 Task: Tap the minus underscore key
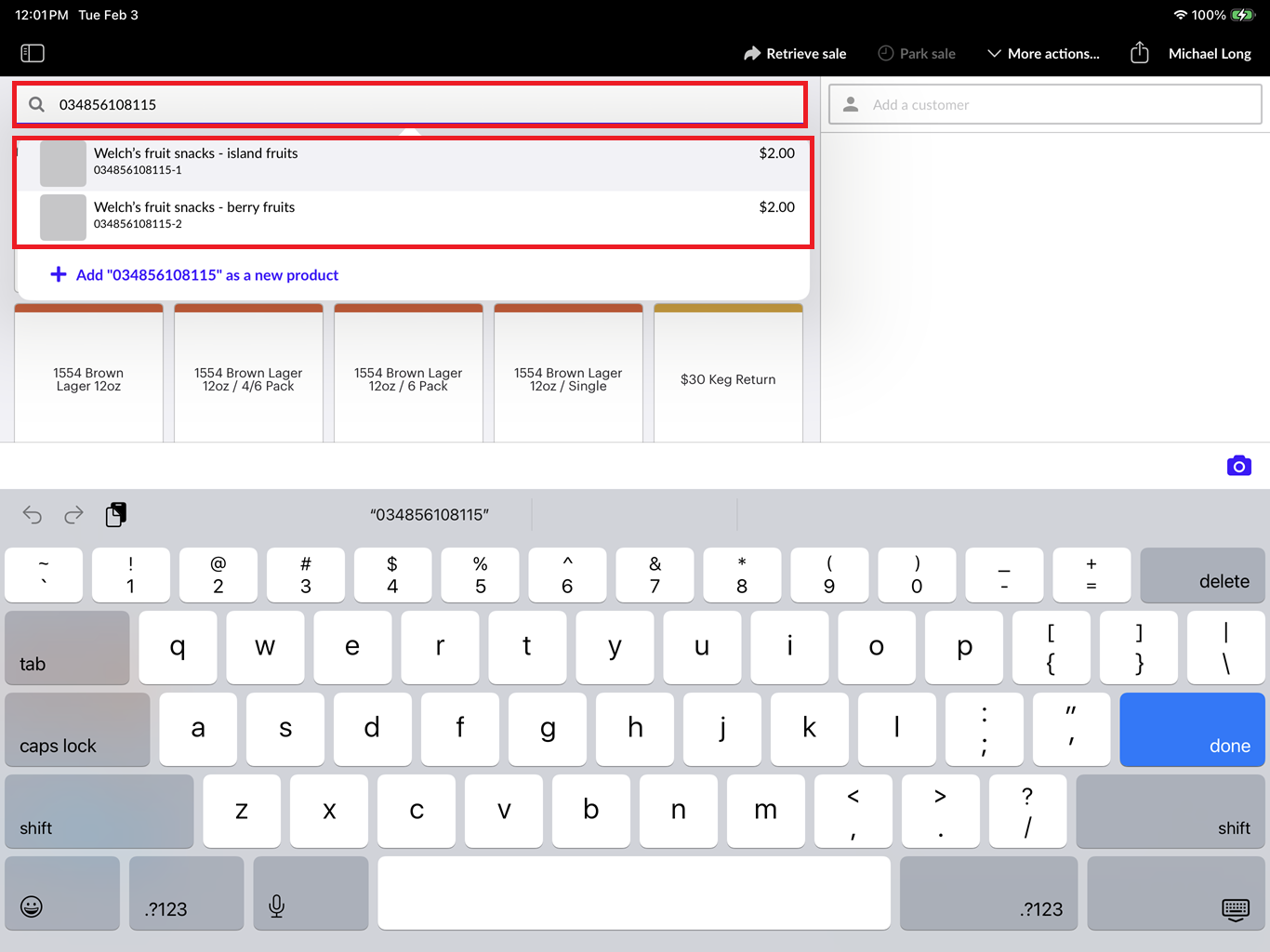point(1004,575)
